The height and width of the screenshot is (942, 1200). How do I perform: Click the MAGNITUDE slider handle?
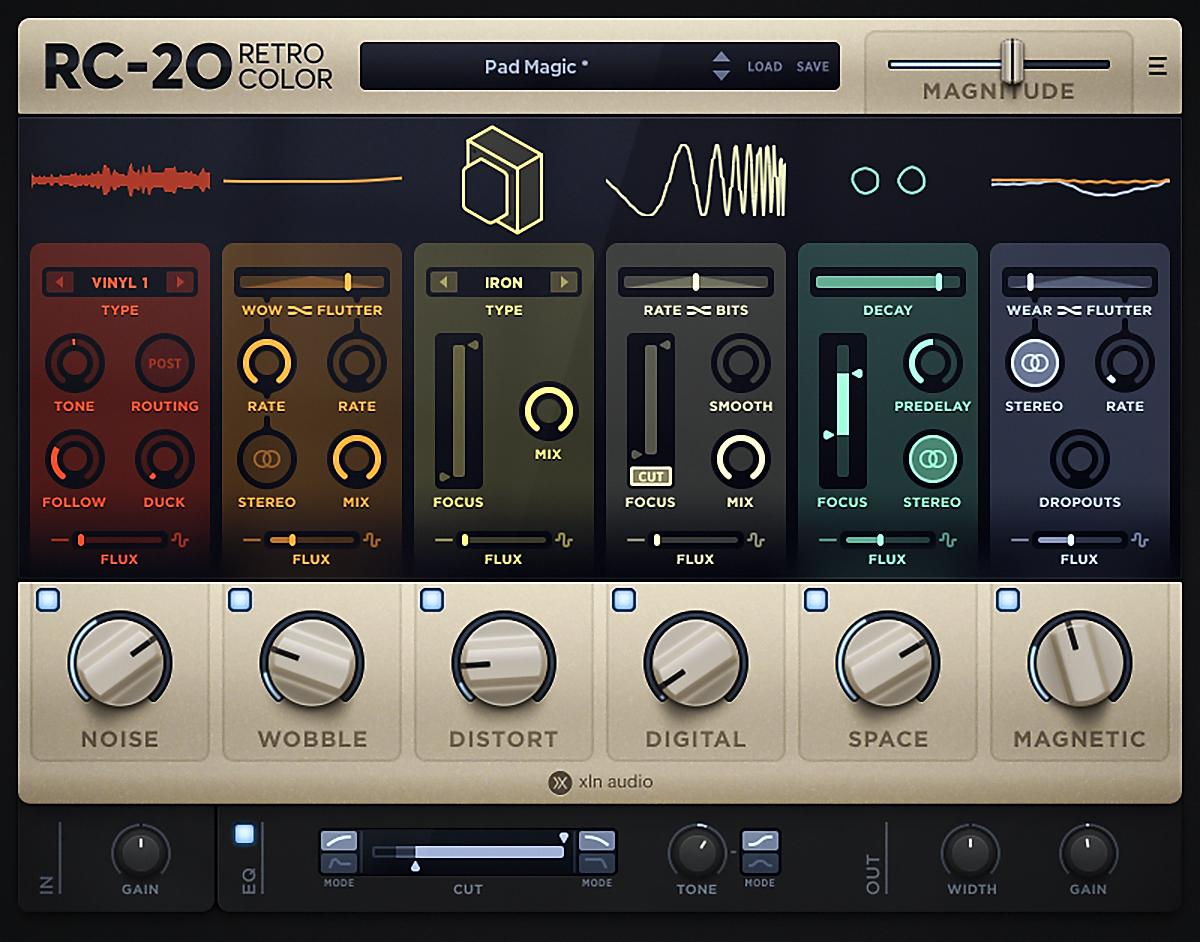coord(1013,63)
